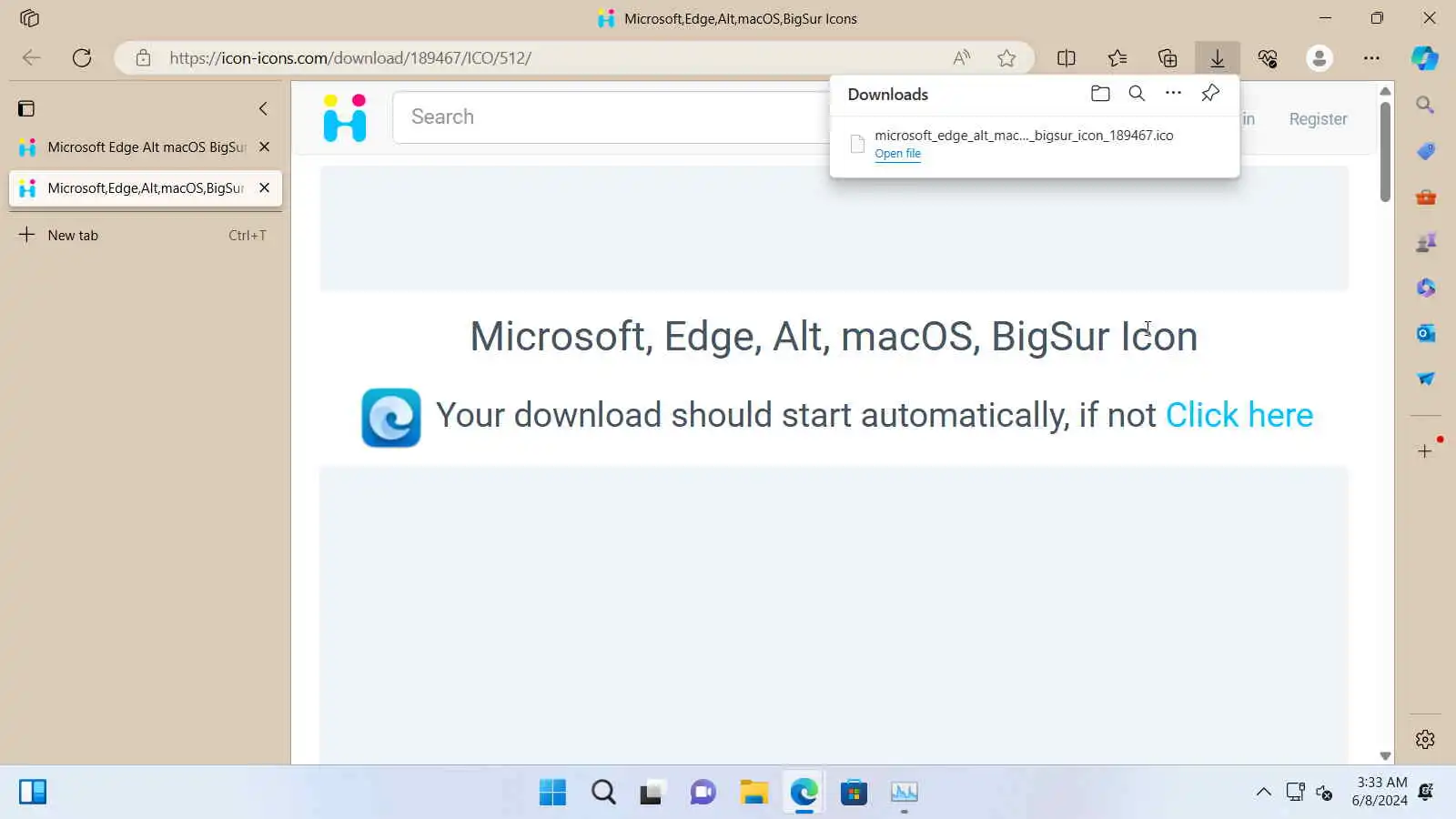Click the Edge icon thumbnail on page
The width and height of the screenshot is (1456, 819).
[391, 419]
